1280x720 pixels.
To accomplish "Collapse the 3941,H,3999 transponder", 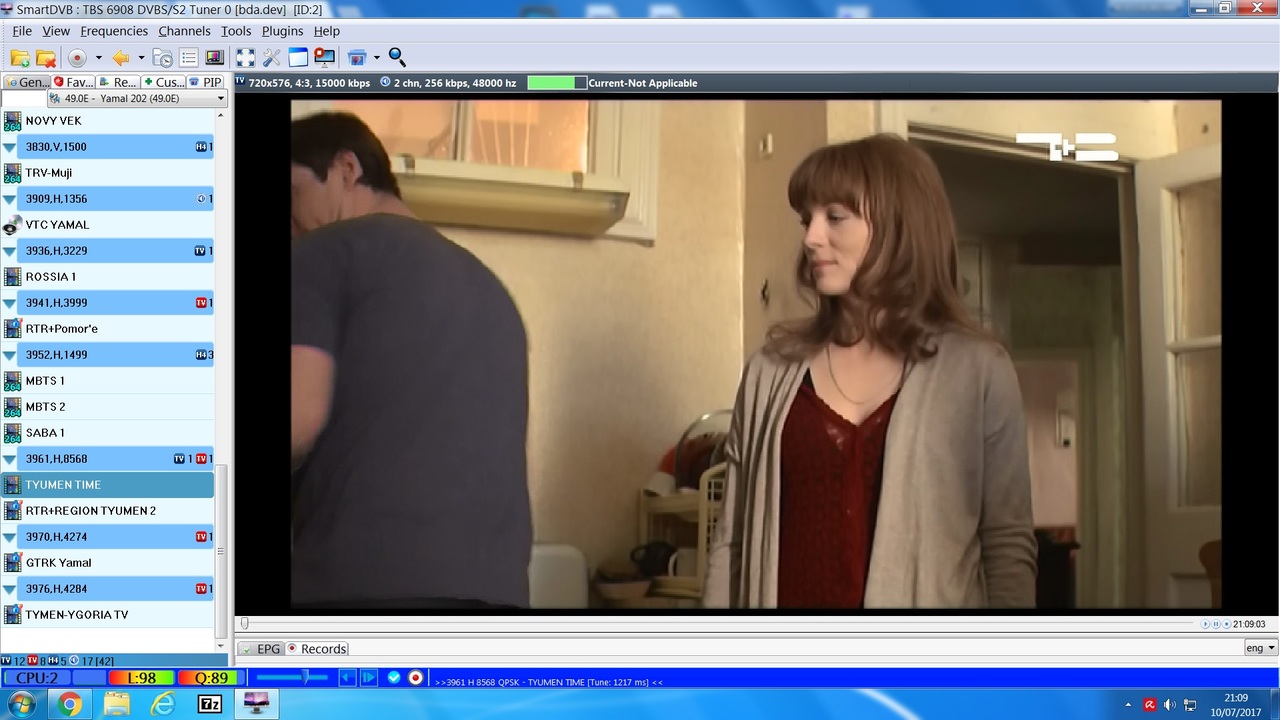I will coord(10,303).
